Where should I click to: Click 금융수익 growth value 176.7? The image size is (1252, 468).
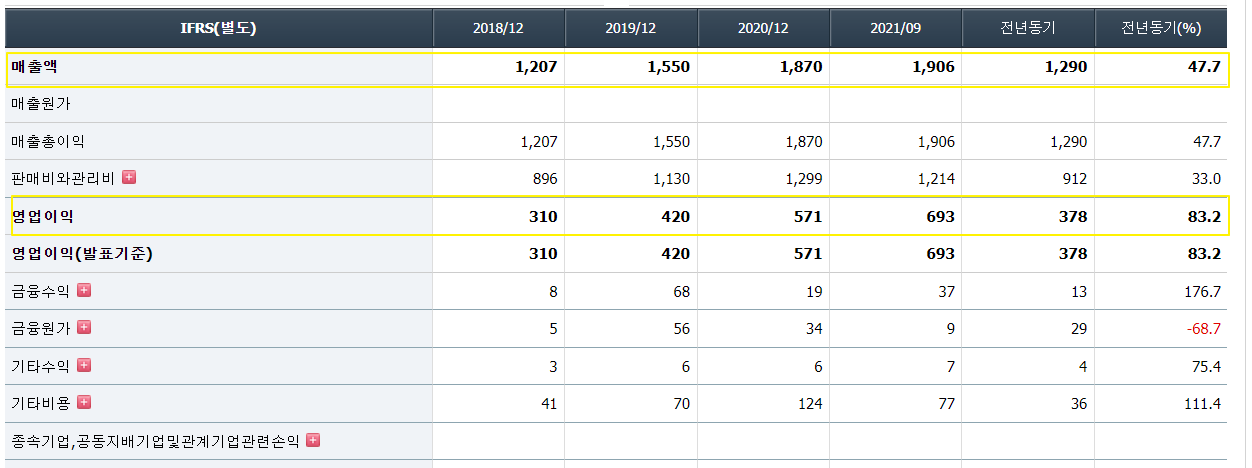pos(1203,291)
